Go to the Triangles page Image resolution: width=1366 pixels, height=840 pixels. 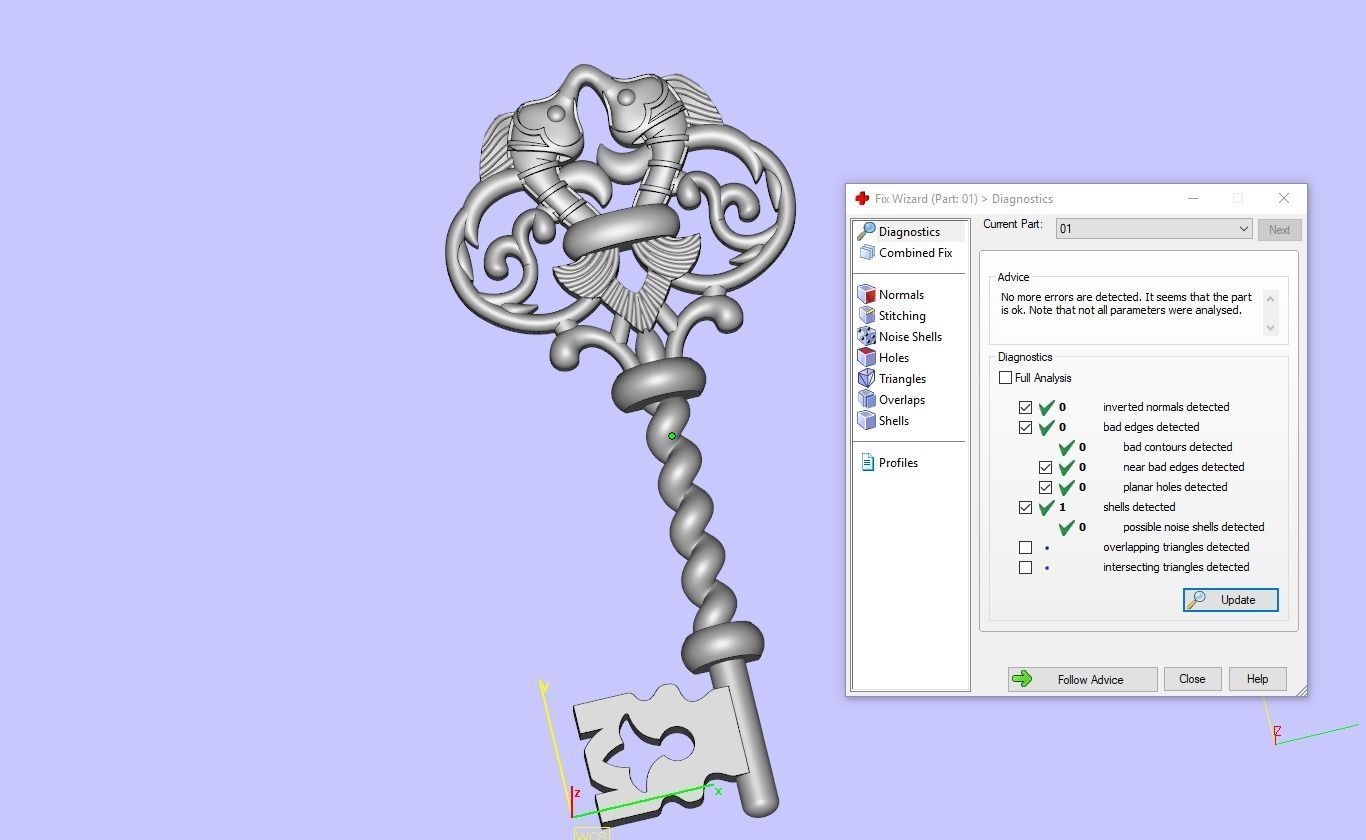click(x=902, y=379)
